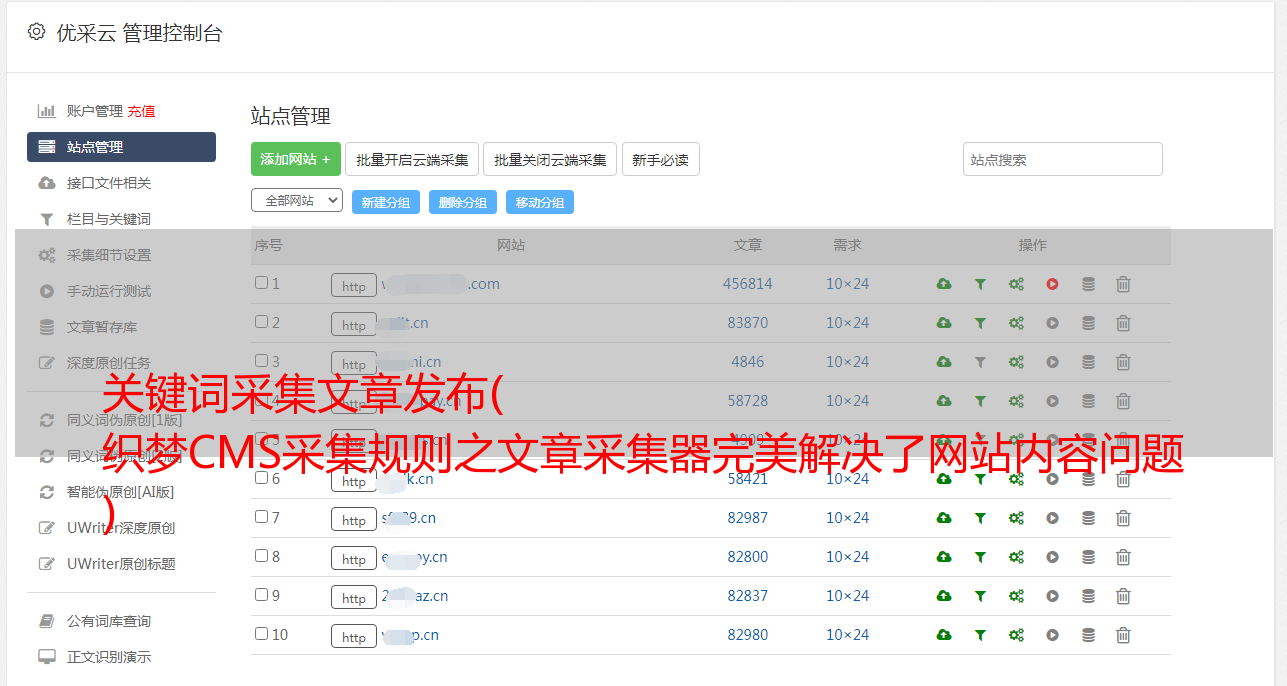Click the filter icon in row 2

[x=980, y=323]
